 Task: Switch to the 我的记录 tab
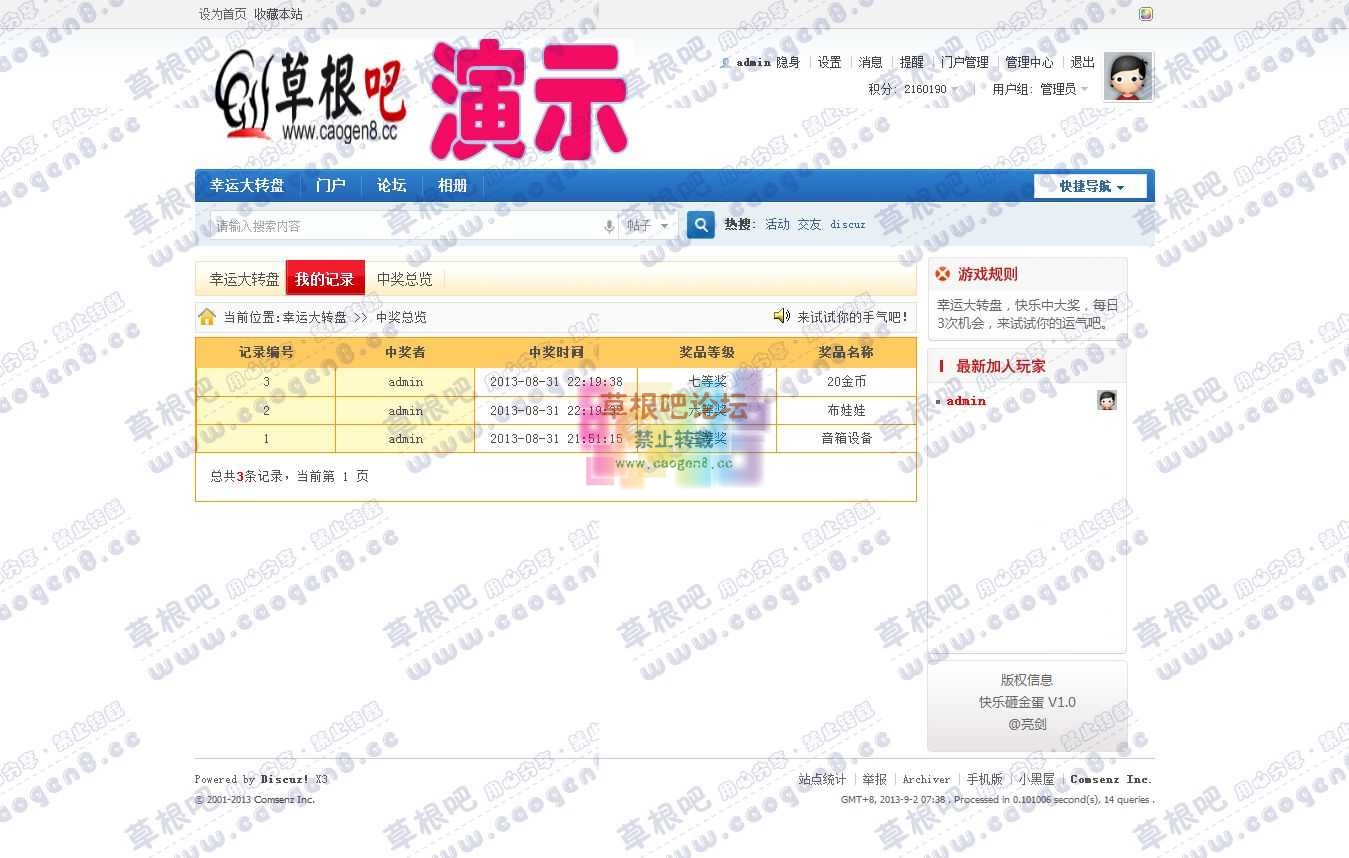point(325,279)
